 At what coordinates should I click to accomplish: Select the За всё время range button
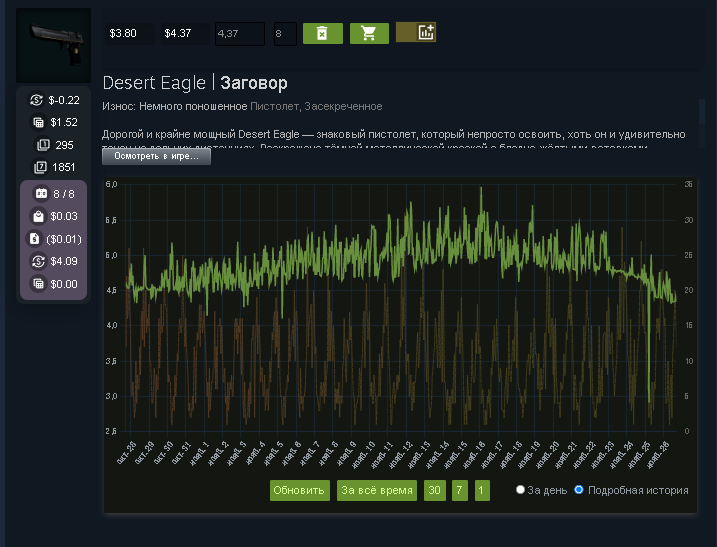pyautogui.click(x=377, y=490)
